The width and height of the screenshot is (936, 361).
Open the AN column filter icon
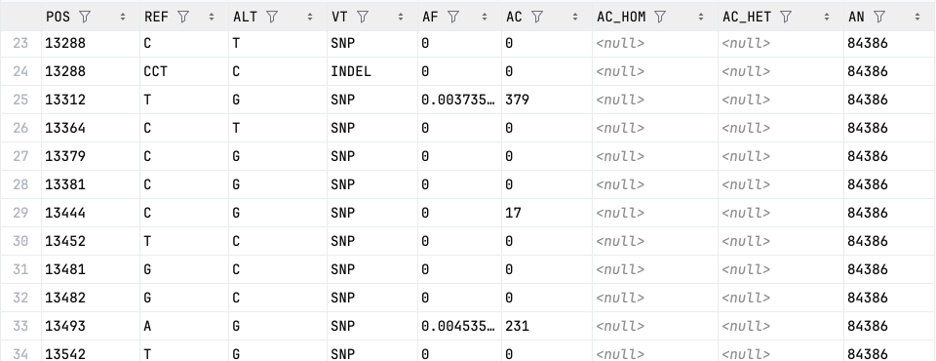pos(879,17)
